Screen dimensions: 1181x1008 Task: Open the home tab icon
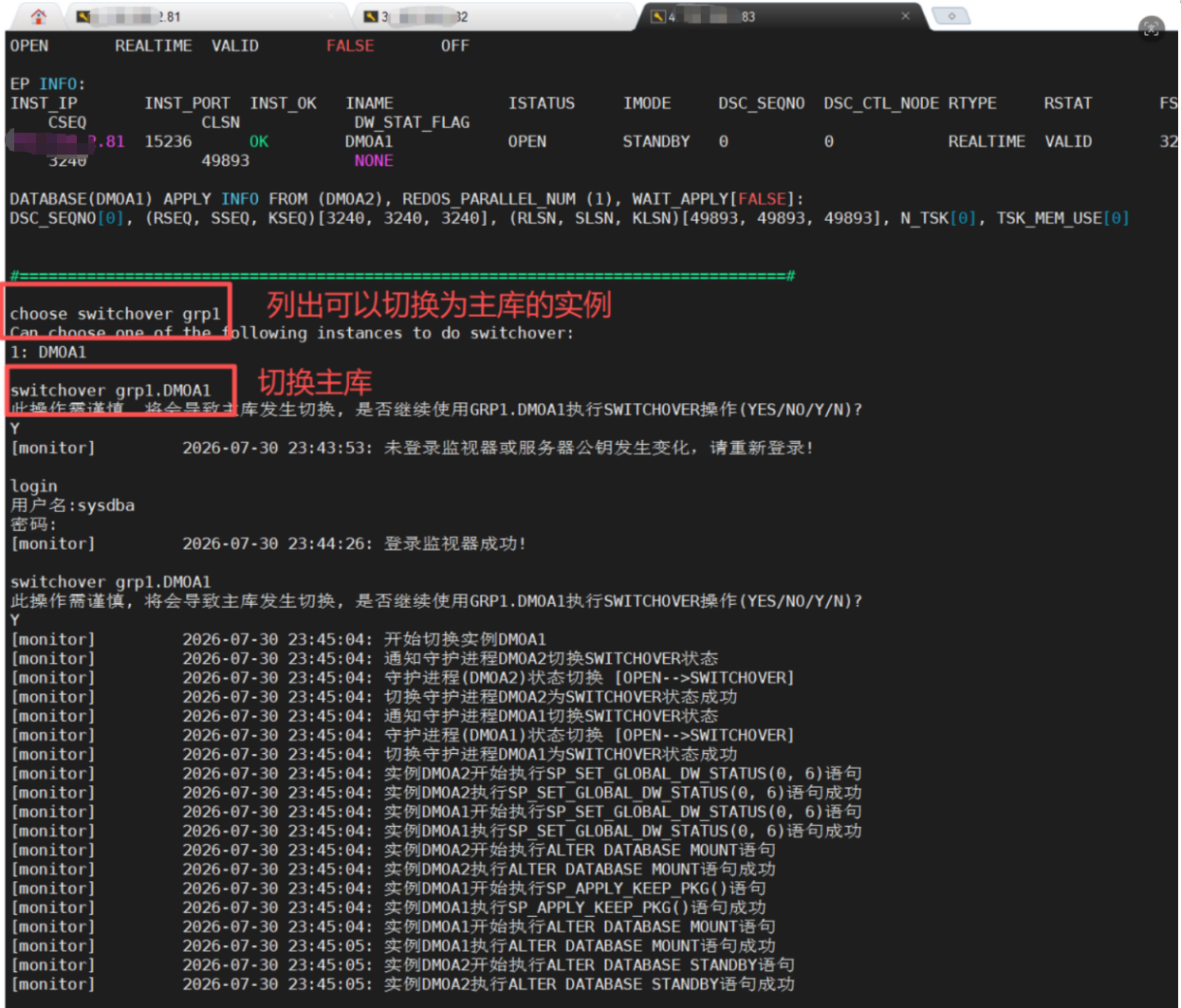(39, 16)
